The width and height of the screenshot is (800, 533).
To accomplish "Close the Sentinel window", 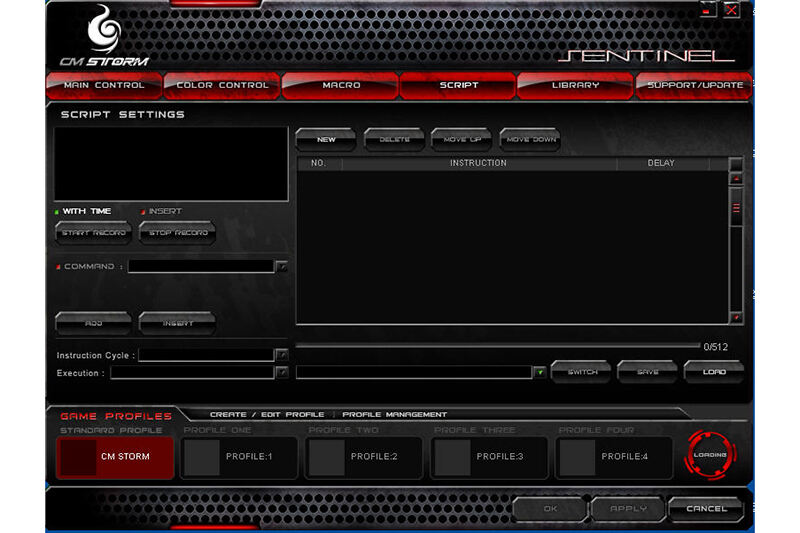I will (x=732, y=9).
